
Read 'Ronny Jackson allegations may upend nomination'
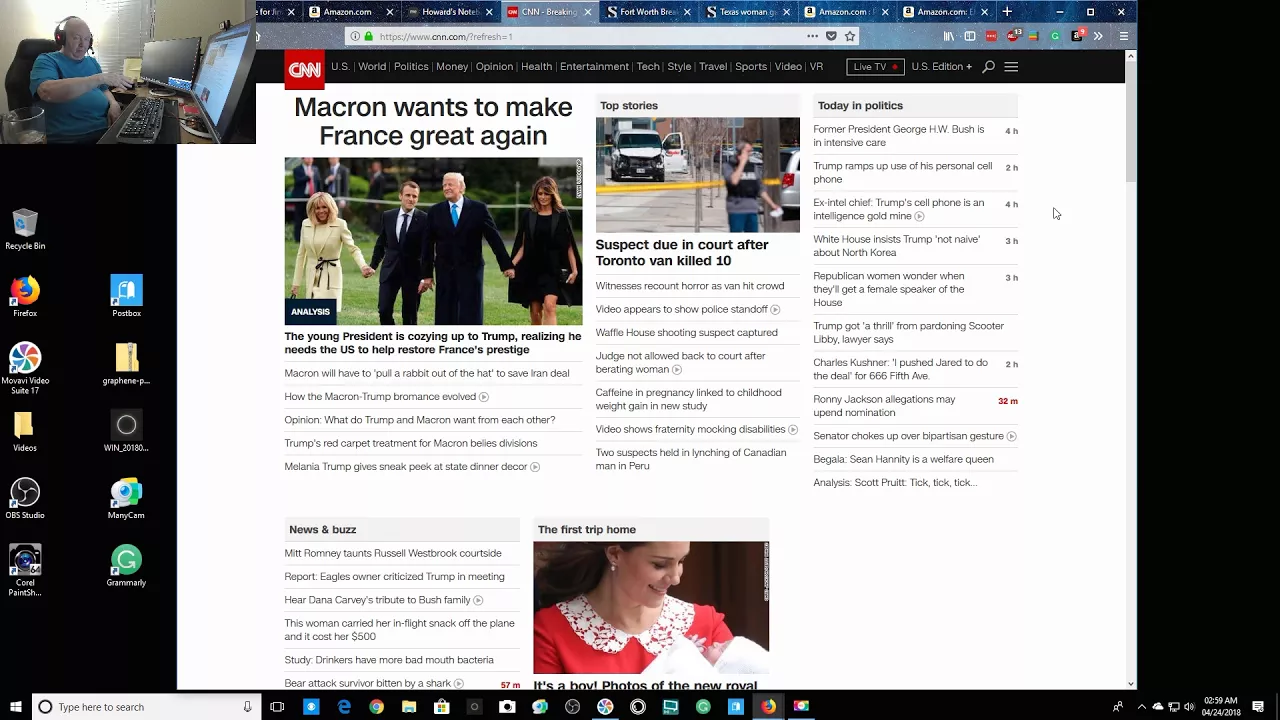coord(884,406)
